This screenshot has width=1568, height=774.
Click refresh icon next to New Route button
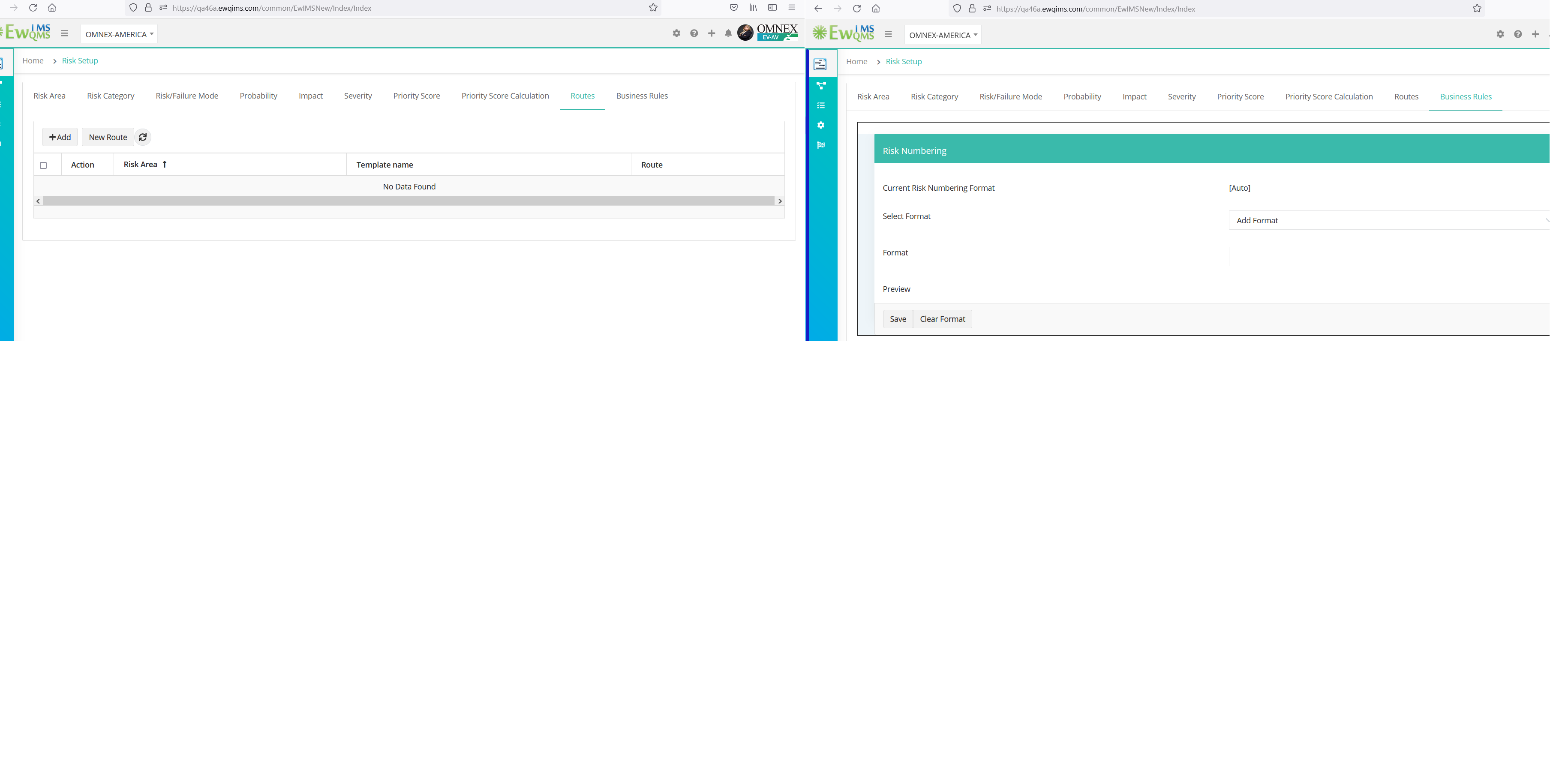[142, 138]
